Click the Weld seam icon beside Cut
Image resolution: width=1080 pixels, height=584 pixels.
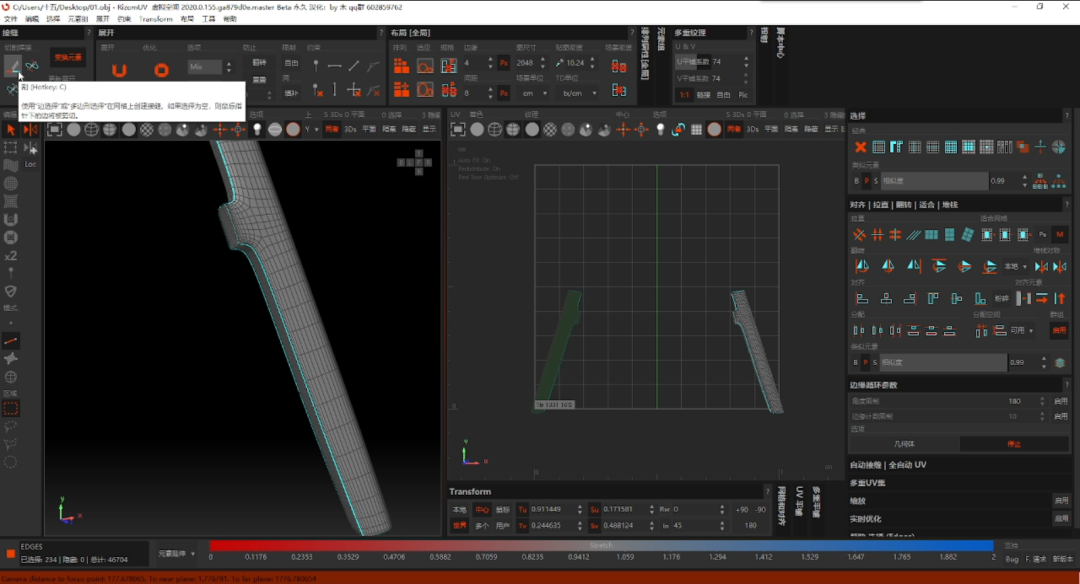click(32, 66)
